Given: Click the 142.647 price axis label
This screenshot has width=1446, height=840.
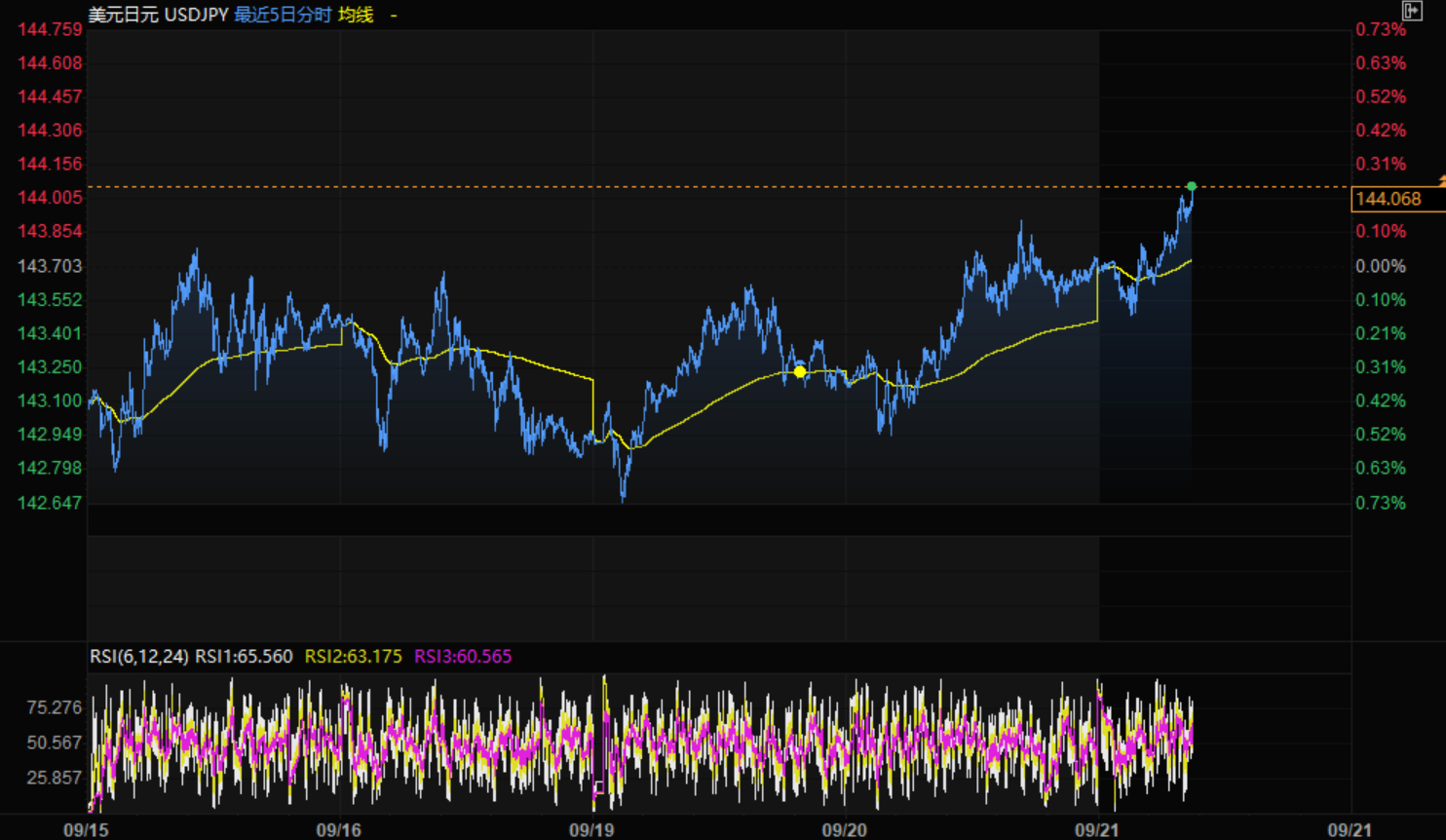Looking at the screenshot, I should 50,503.
